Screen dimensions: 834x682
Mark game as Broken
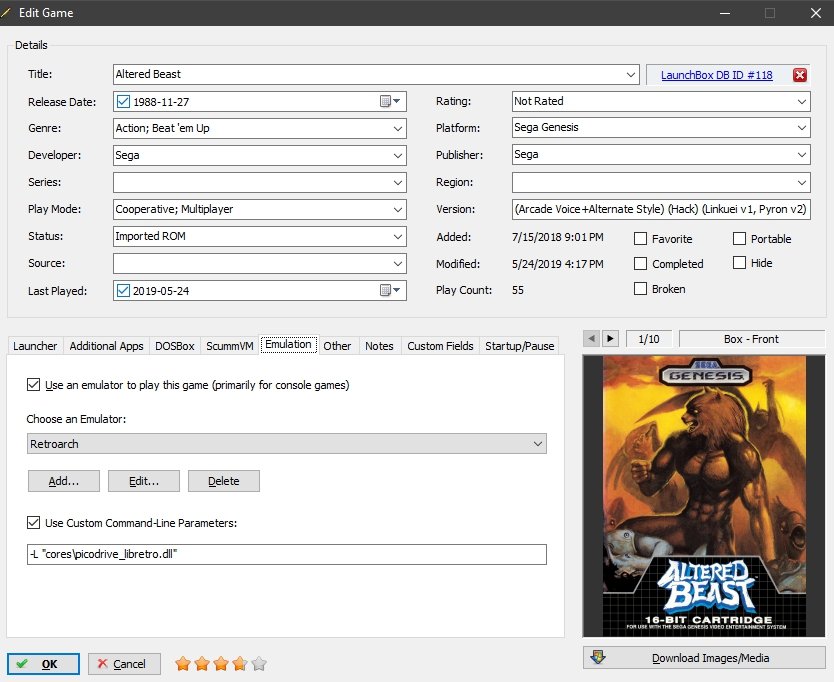tap(640, 288)
